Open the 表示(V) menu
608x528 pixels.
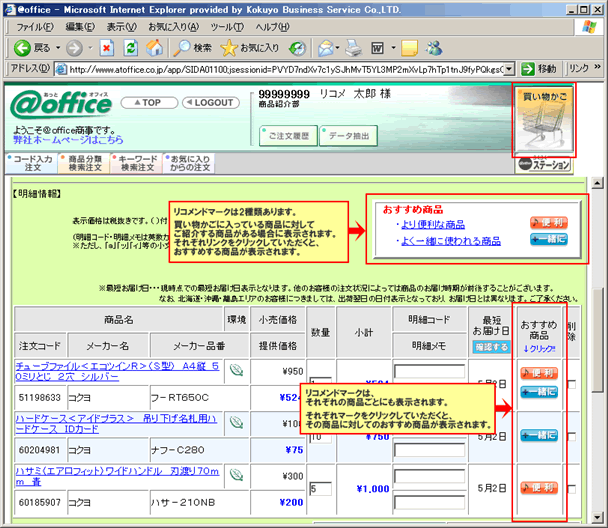pos(122,27)
